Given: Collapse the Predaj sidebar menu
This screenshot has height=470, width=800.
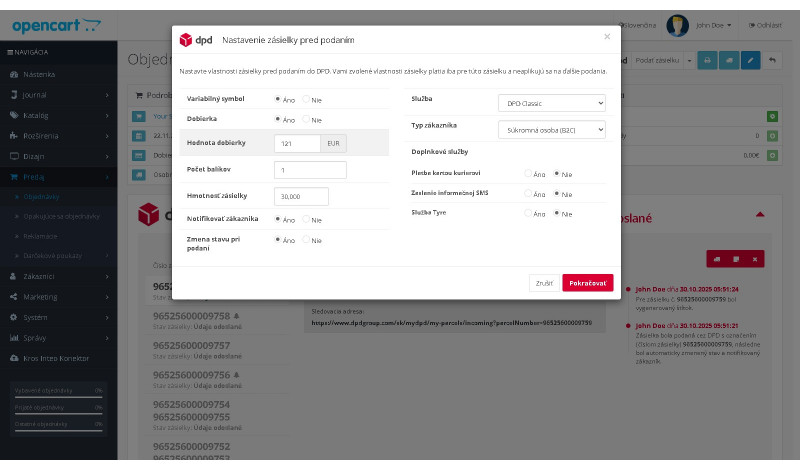Looking at the screenshot, I should [59, 177].
